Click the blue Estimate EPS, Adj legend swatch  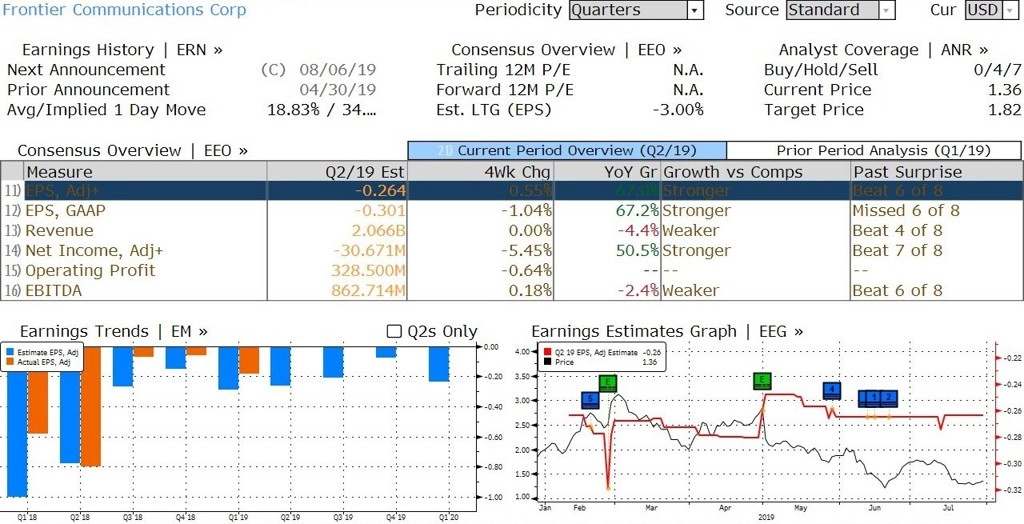[x=8, y=353]
